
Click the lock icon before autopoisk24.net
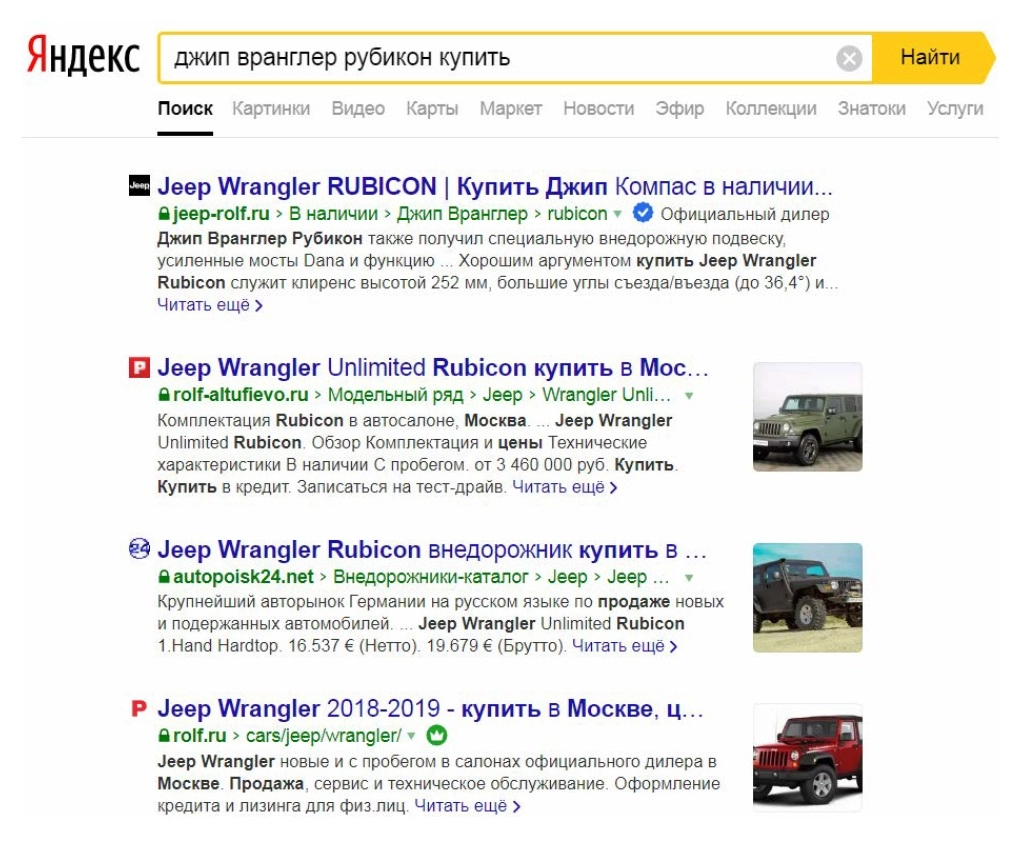pyautogui.click(x=164, y=577)
